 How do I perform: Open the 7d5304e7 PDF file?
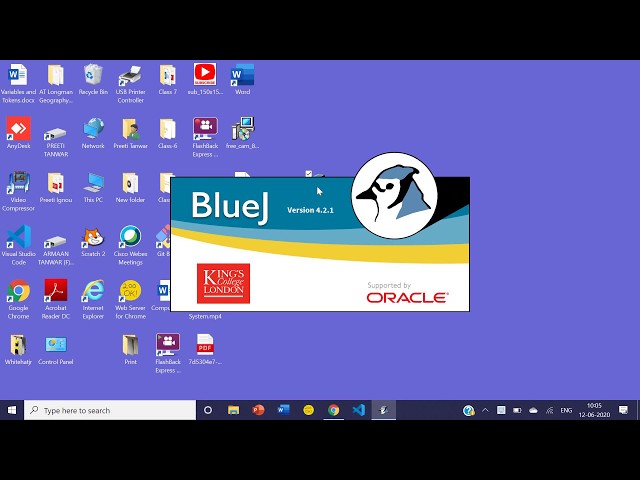(205, 349)
